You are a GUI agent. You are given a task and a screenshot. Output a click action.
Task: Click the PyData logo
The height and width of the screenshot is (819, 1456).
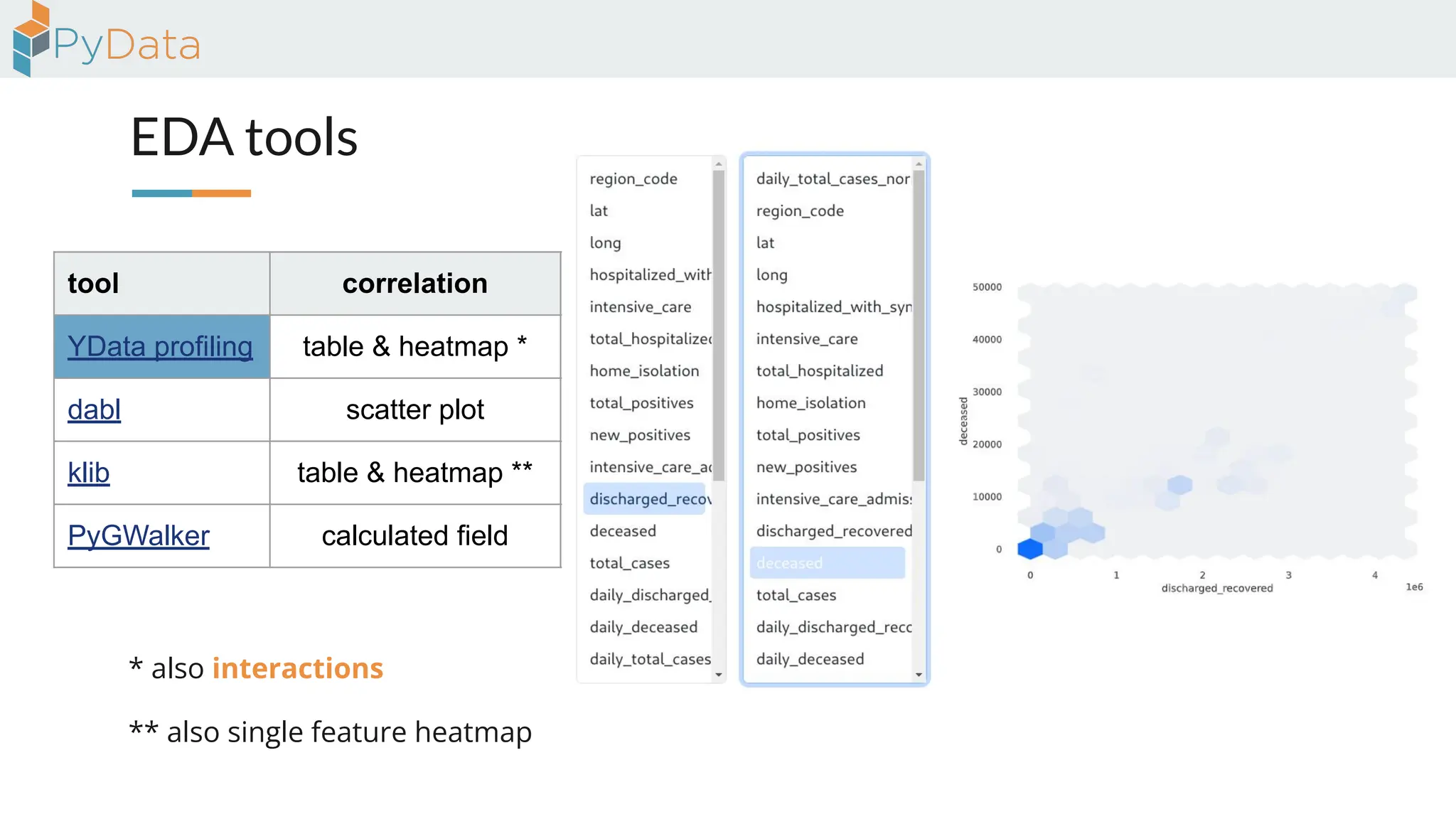[x=107, y=39]
